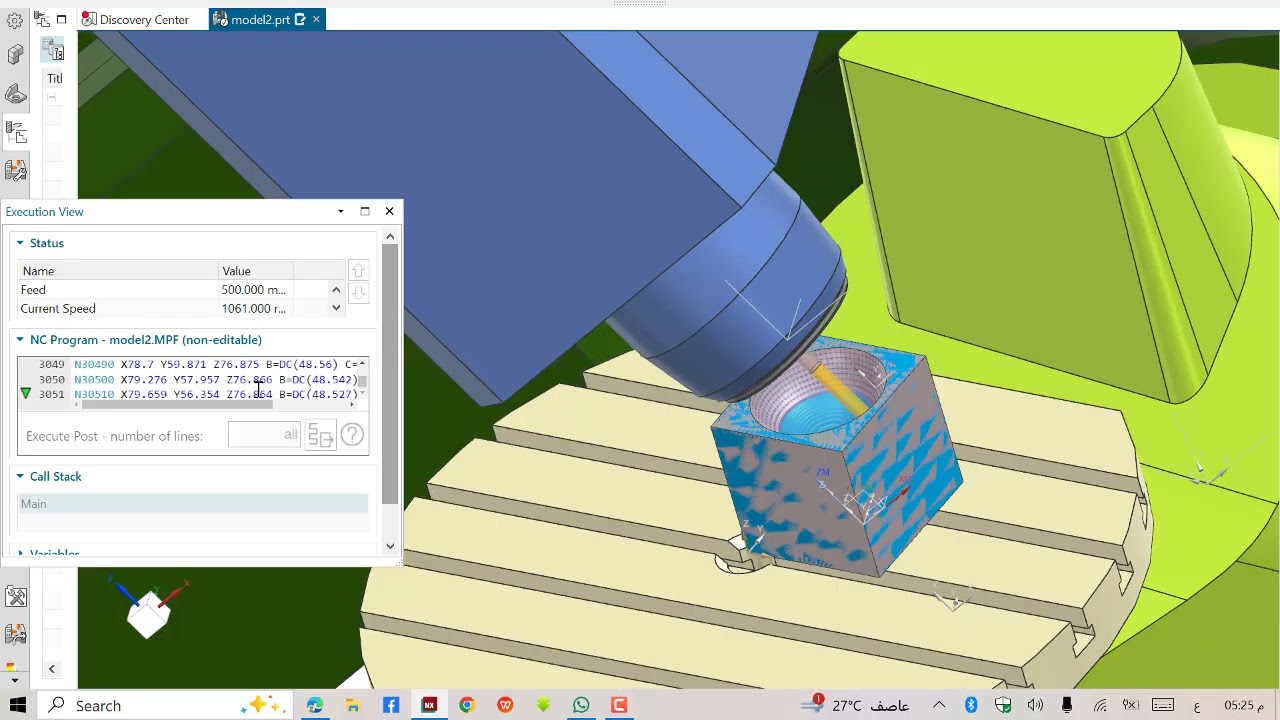Open the Part Navigator sidebar tab
This screenshot has width=1280, height=720.
[x=15, y=94]
